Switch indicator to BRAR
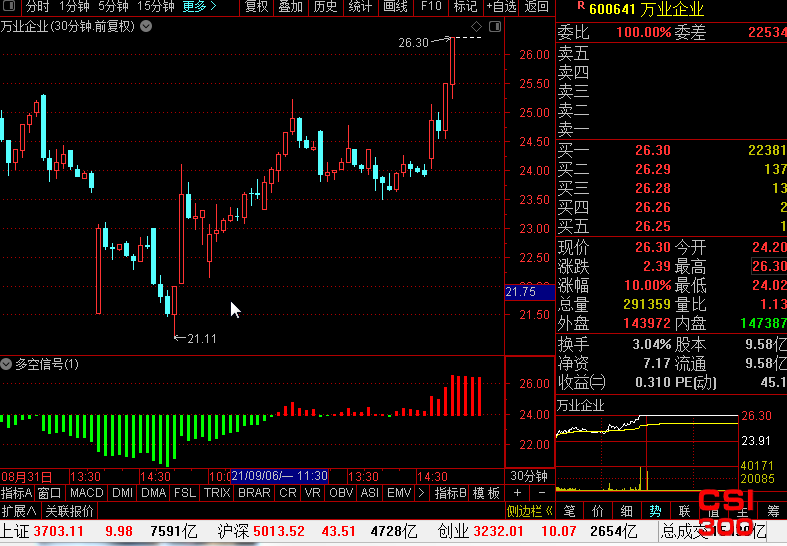The image size is (787, 546). [x=254, y=493]
